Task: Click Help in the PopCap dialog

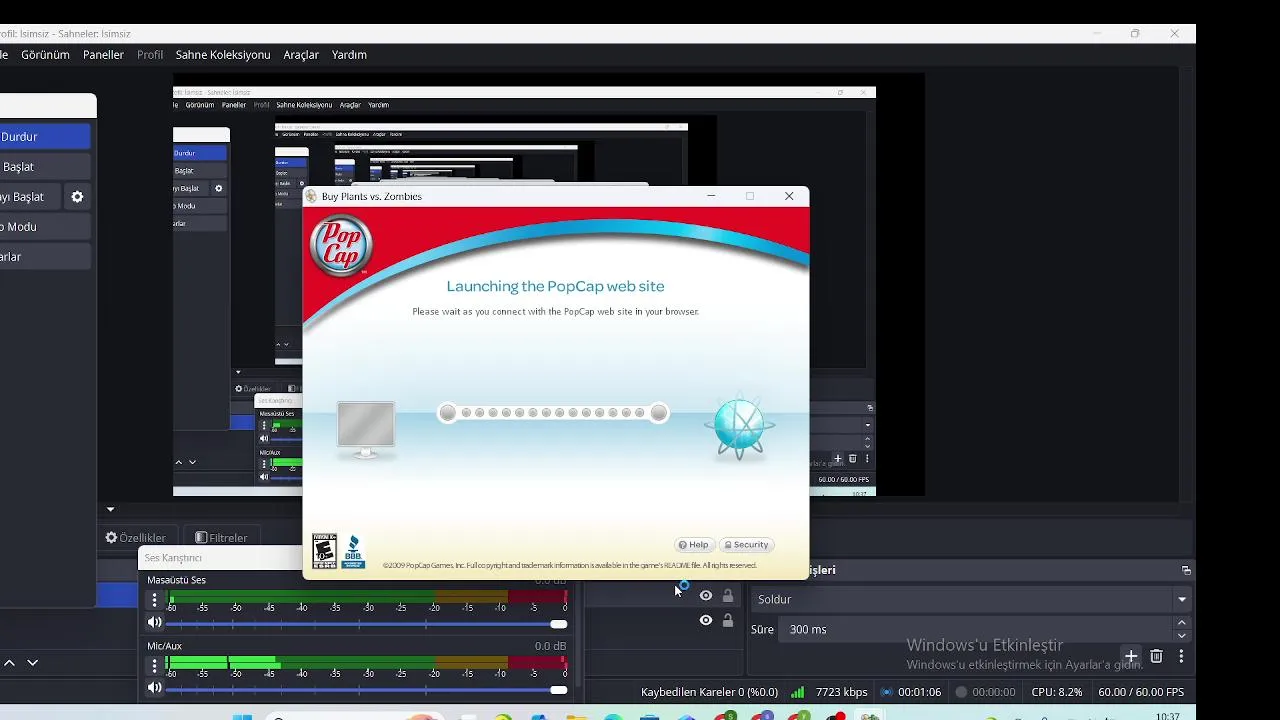Action: tap(694, 545)
